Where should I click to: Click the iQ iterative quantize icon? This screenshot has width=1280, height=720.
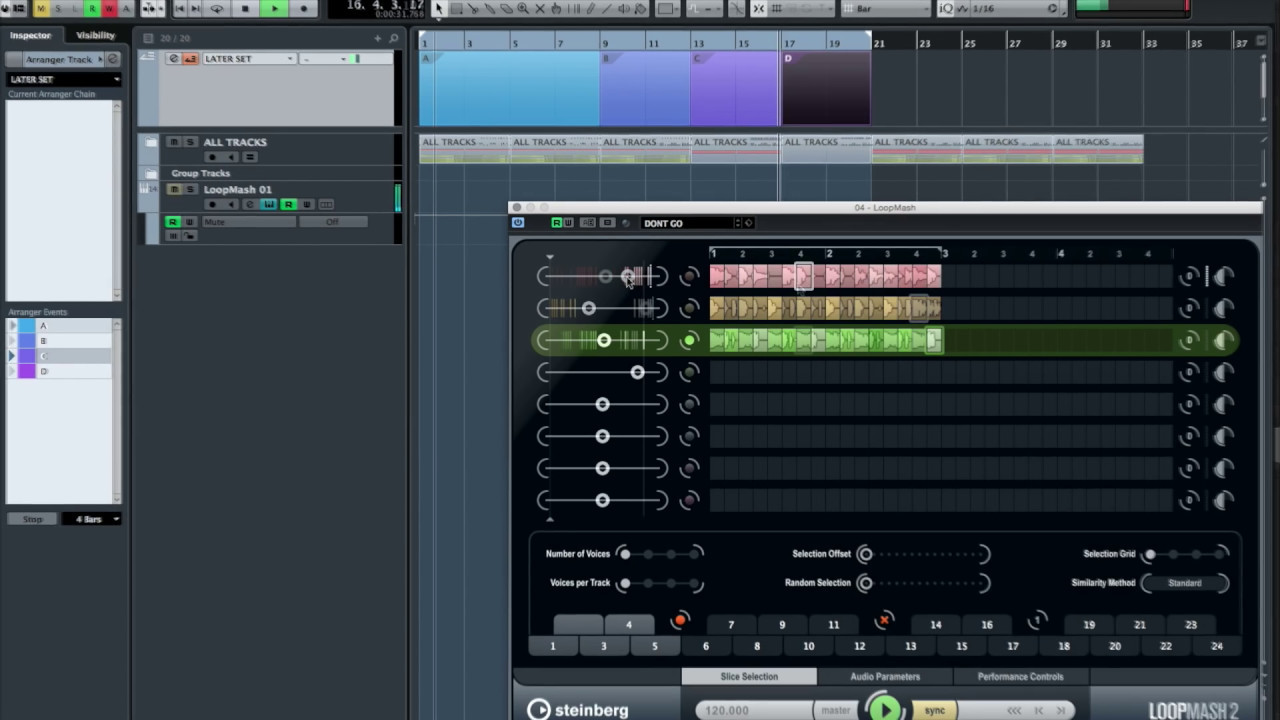(946, 9)
